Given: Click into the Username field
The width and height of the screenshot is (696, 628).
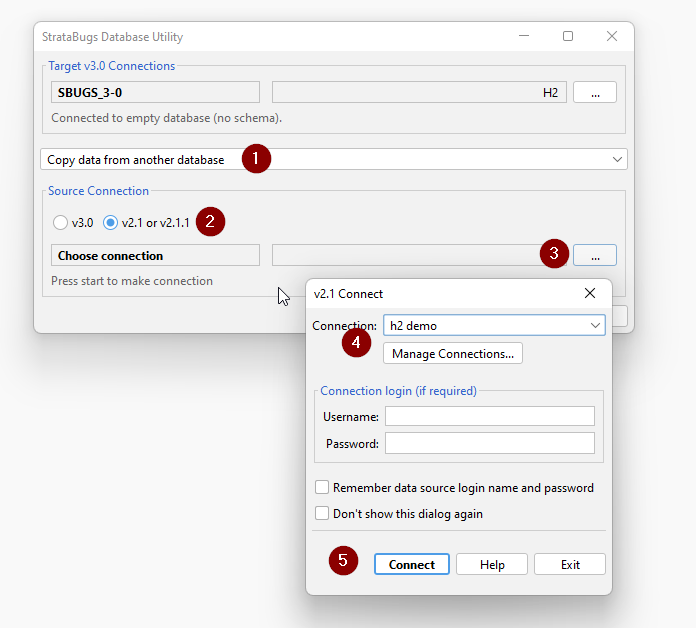Looking at the screenshot, I should [x=489, y=416].
